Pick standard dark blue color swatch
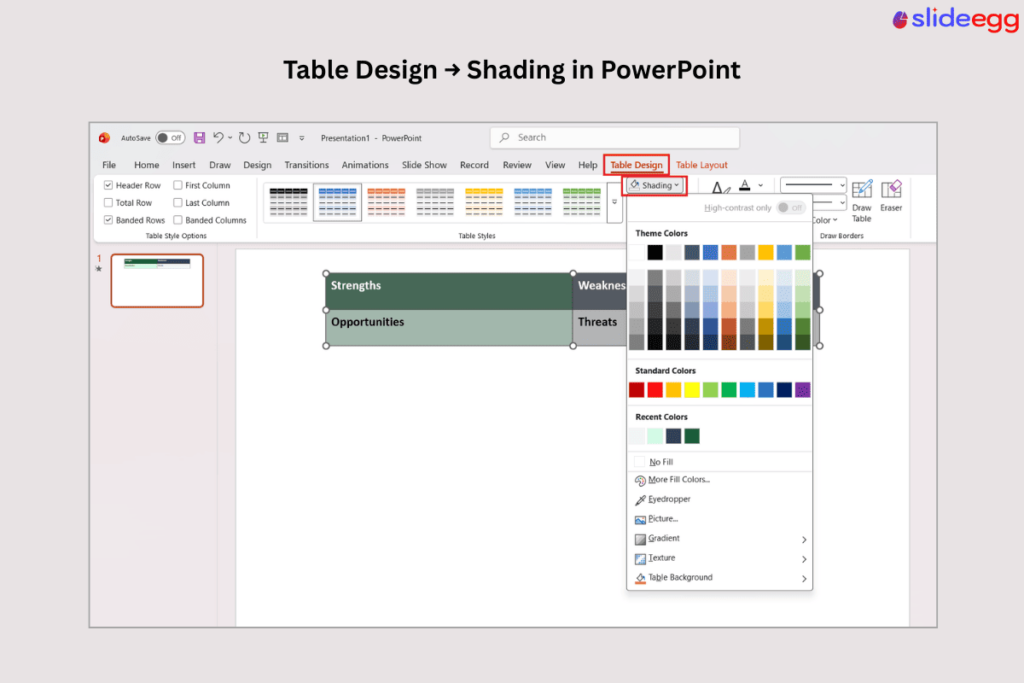The height and width of the screenshot is (683, 1024). (x=784, y=390)
